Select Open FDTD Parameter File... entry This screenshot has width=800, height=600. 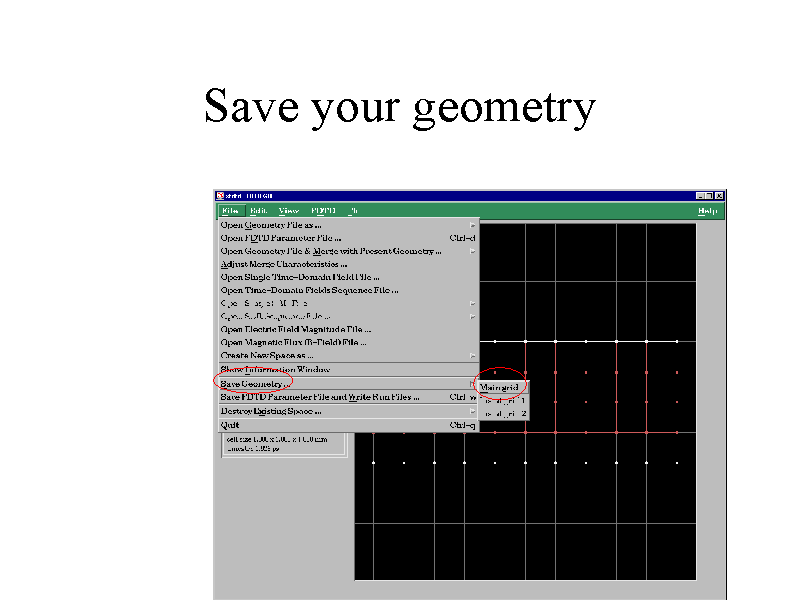pyautogui.click(x=349, y=238)
